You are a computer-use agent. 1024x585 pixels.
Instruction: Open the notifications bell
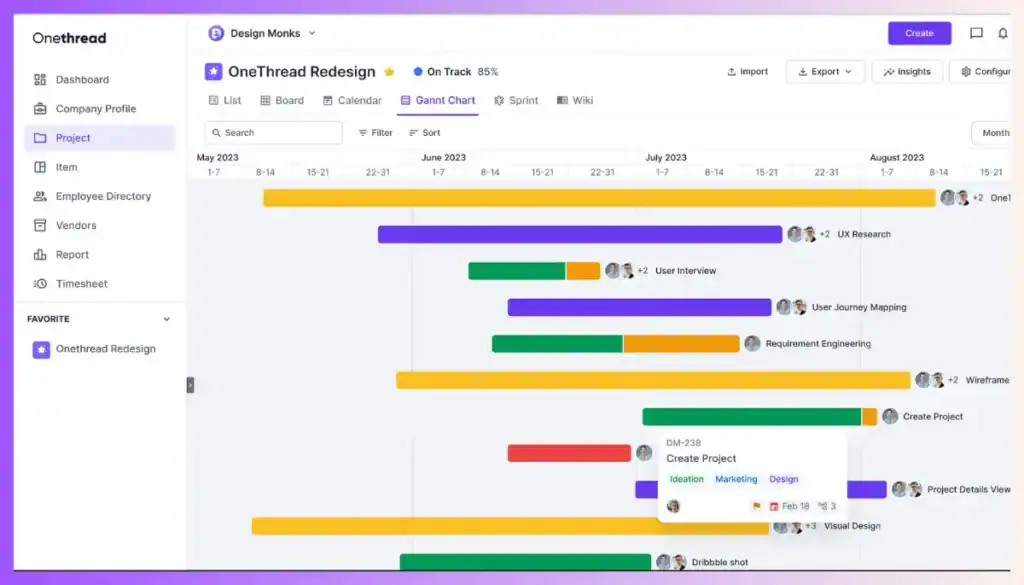tap(1002, 33)
